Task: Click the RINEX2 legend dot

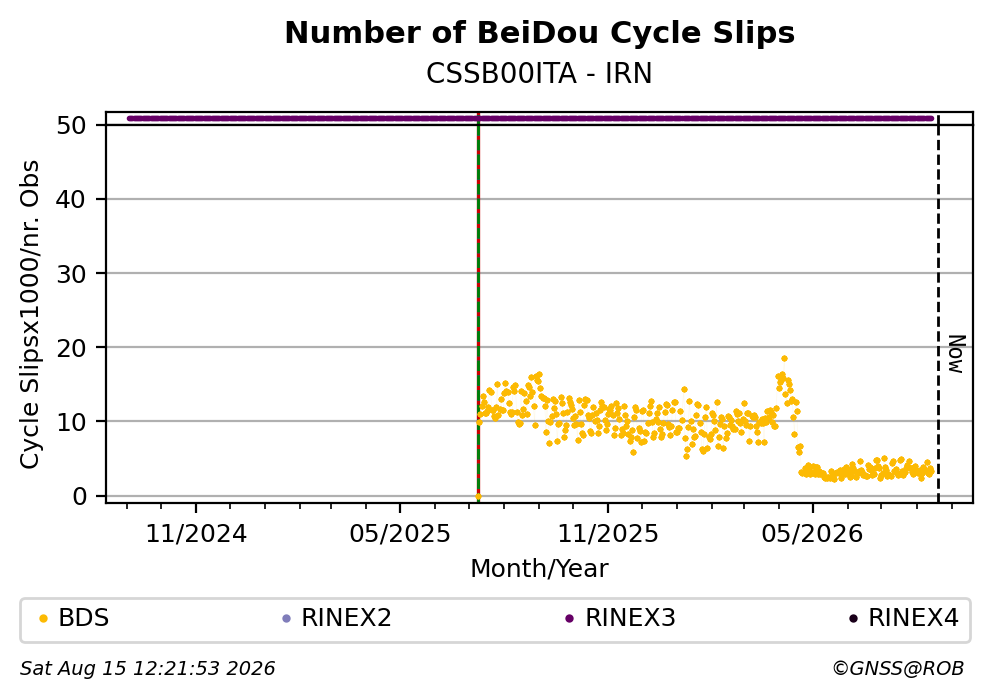Action: (x=286, y=619)
